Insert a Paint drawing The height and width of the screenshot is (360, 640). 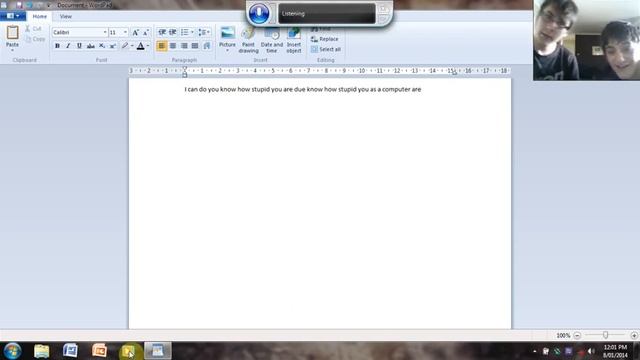(249, 40)
